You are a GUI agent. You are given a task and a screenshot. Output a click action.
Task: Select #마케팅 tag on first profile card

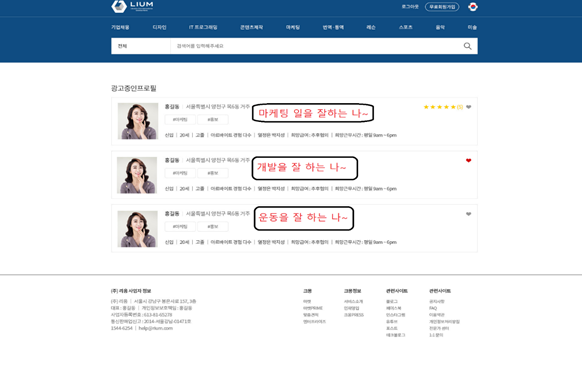180,120
